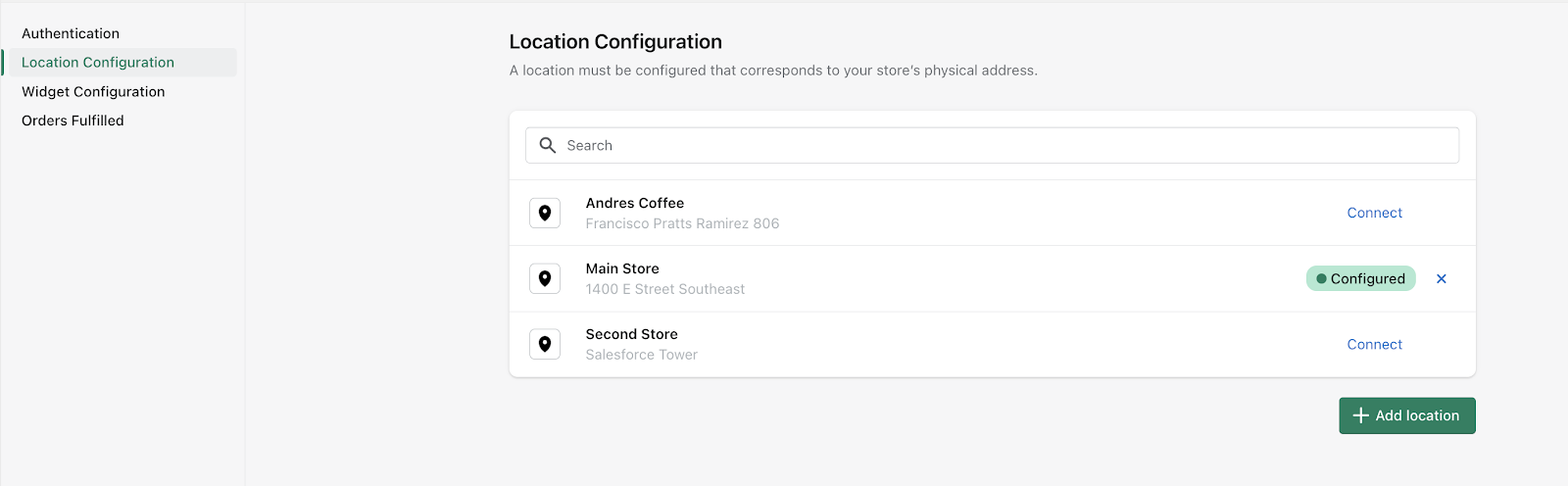
Task: Open the Authentication section
Action: tap(71, 33)
